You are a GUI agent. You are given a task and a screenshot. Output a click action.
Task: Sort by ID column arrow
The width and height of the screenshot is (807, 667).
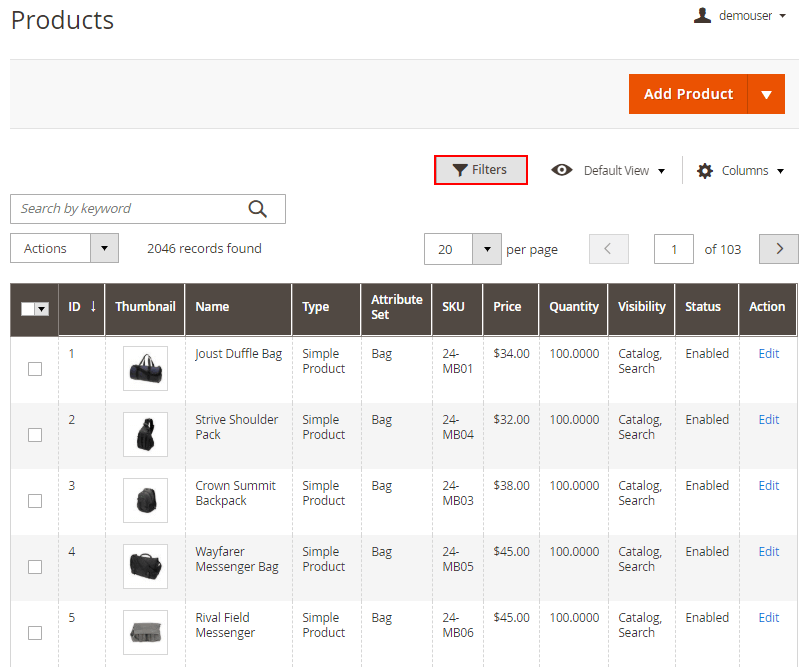(x=93, y=307)
